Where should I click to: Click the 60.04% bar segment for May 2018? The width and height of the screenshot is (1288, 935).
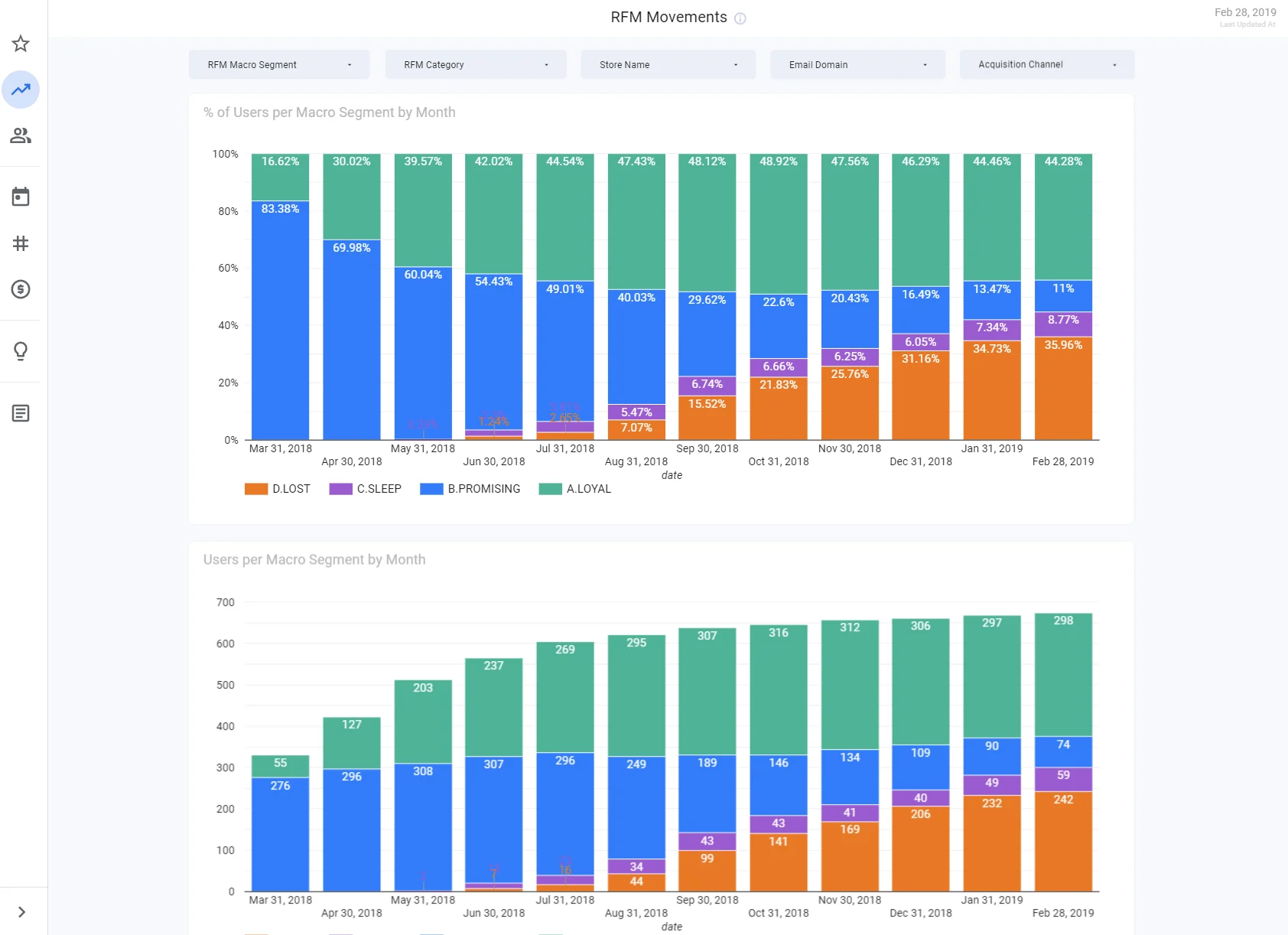click(x=423, y=353)
